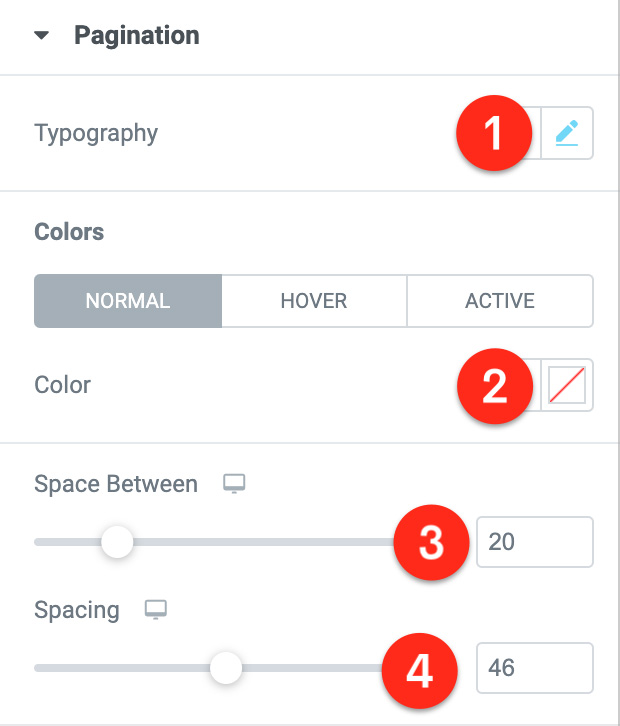Click the Pagination section heading text
This screenshot has width=620, height=726.
click(x=137, y=36)
